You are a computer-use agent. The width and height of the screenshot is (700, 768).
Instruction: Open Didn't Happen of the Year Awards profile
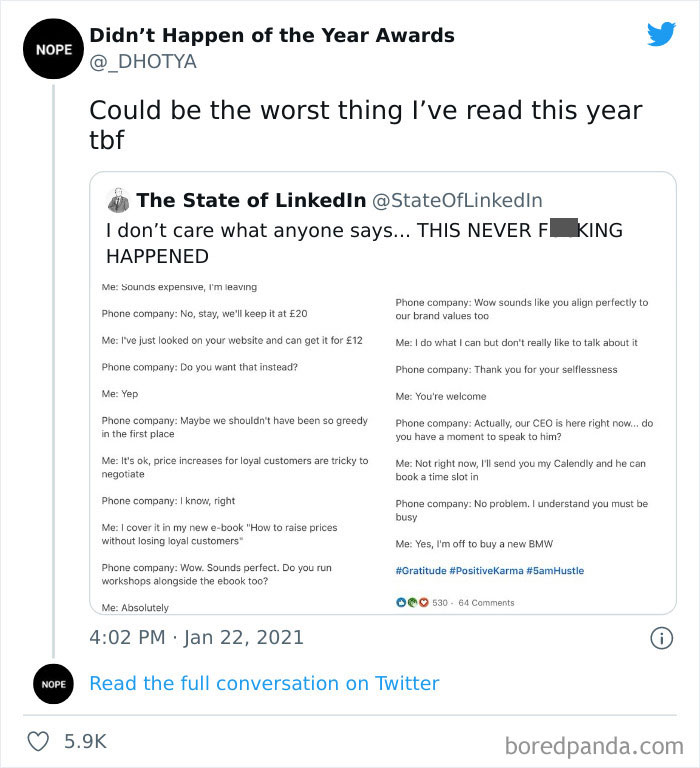point(272,36)
